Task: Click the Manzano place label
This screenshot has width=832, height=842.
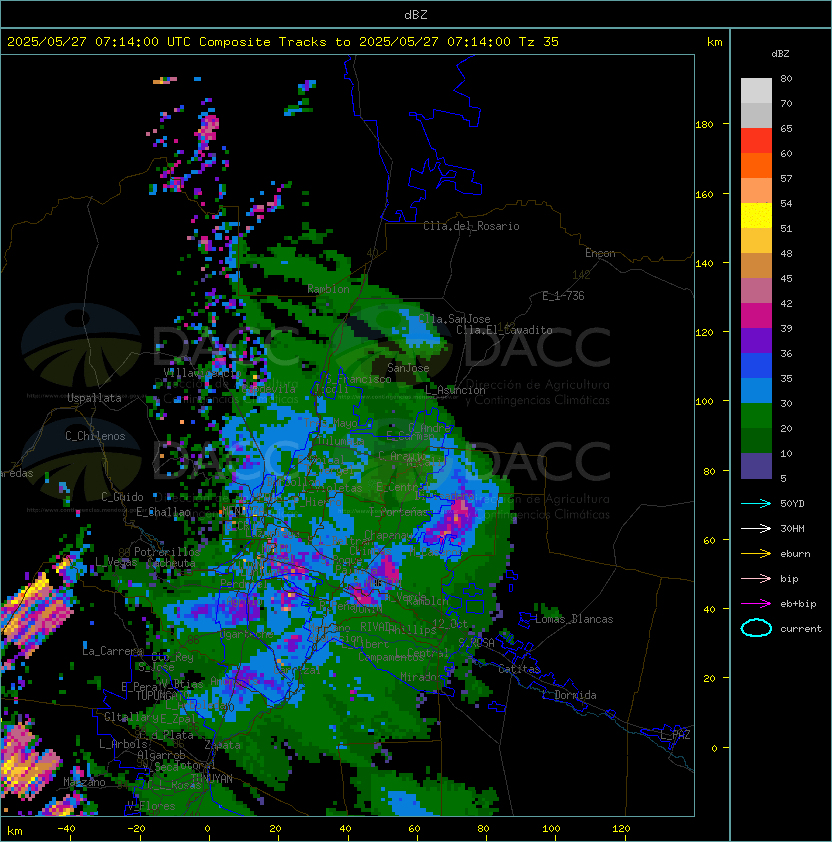Action: pyautogui.click(x=84, y=782)
